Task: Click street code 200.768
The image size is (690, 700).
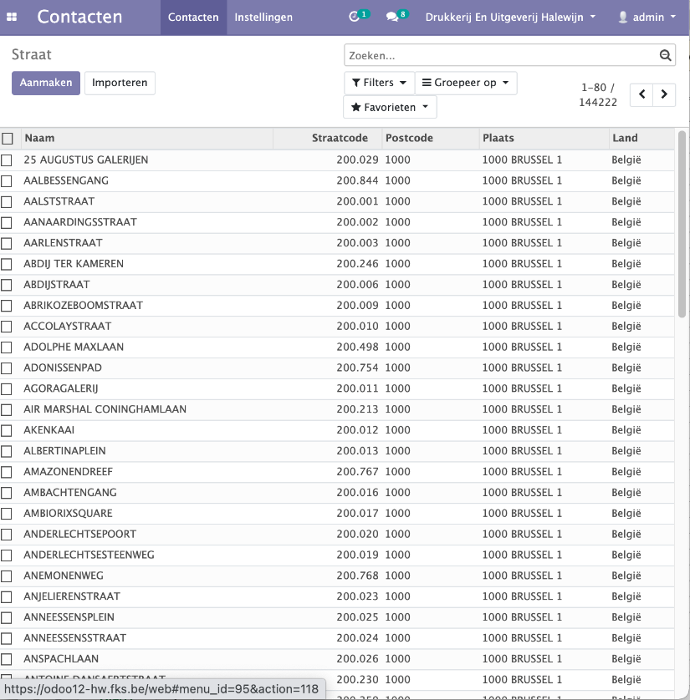Action: (357, 575)
